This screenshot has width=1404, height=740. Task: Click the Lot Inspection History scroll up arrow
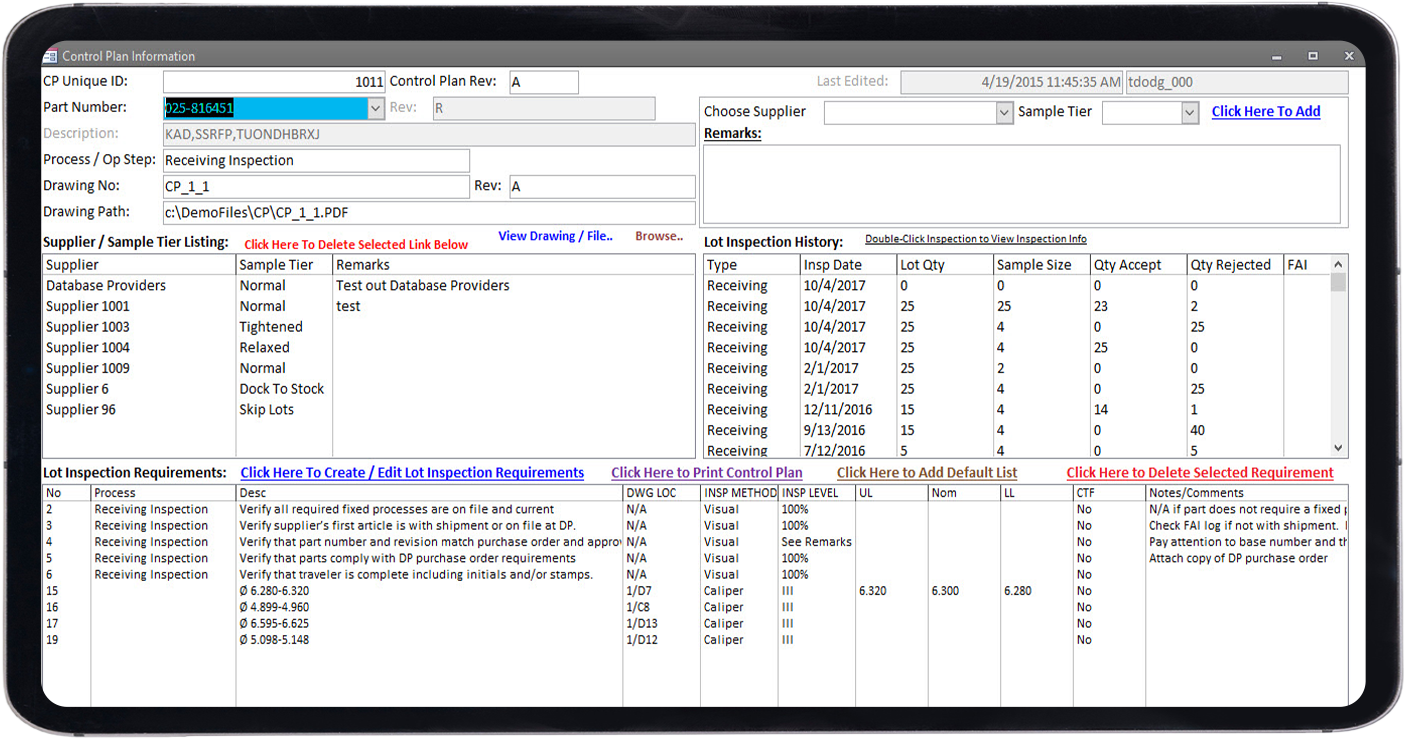pos(1339,264)
